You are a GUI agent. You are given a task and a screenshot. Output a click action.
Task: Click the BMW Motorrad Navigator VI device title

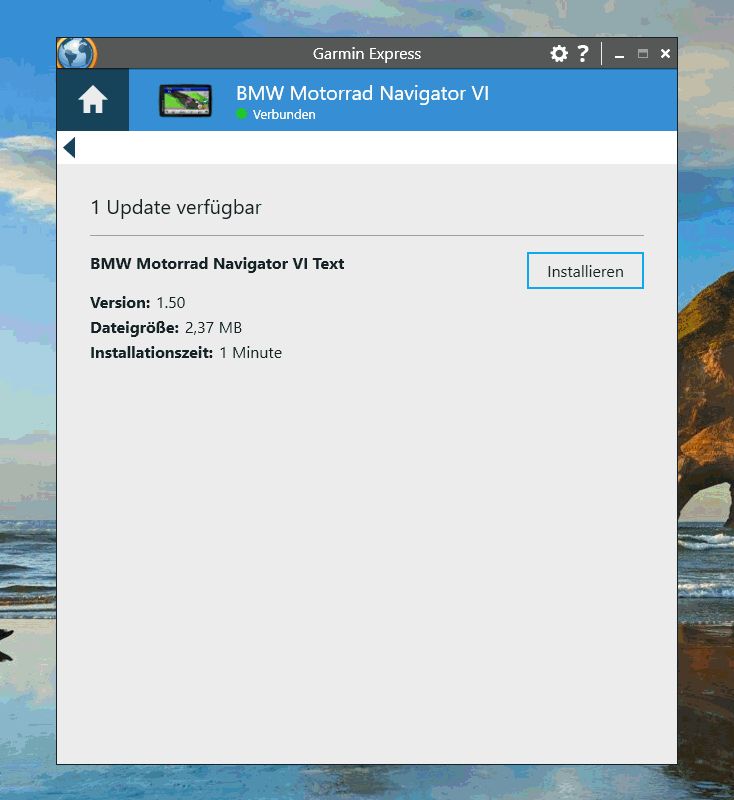[362, 94]
